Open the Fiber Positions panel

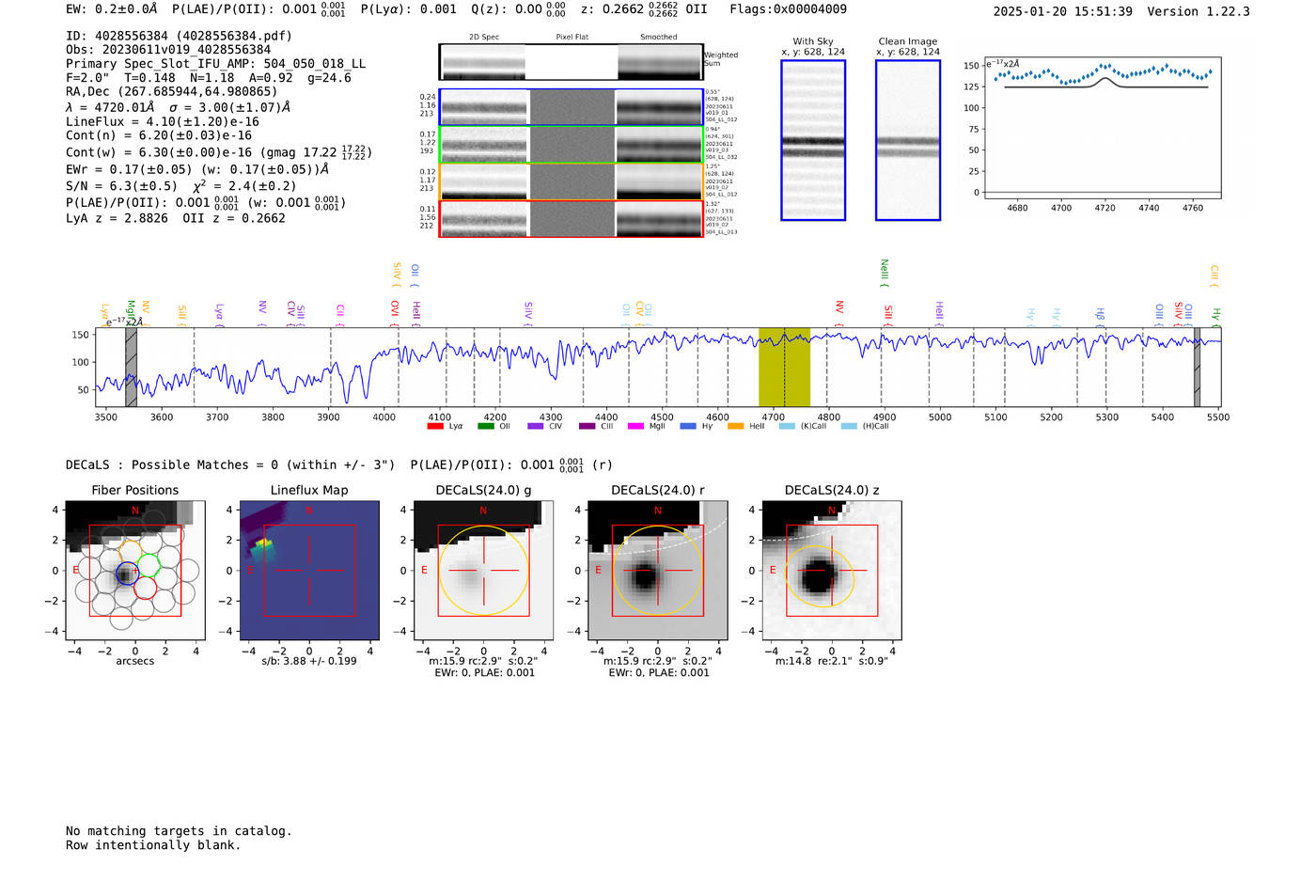coord(135,571)
